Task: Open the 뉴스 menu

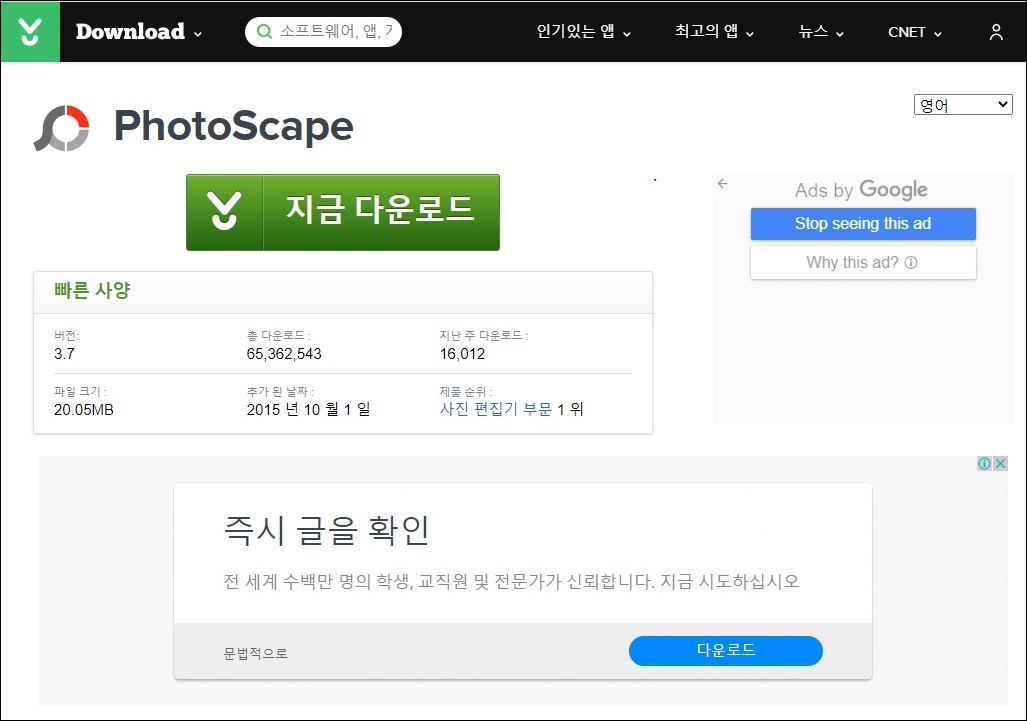Action: [x=821, y=31]
